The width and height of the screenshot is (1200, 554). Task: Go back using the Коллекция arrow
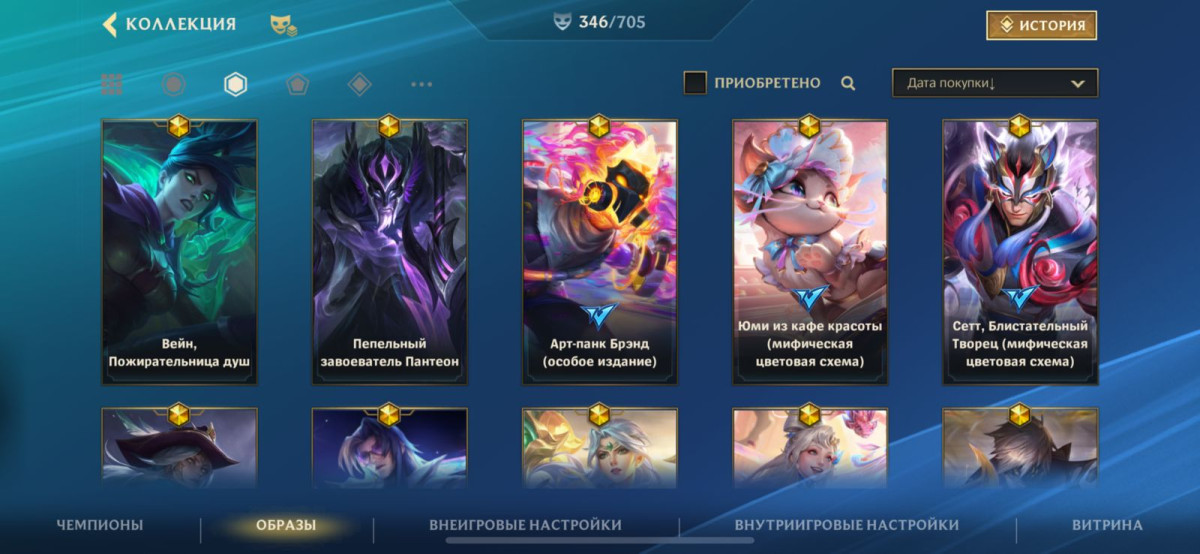point(110,24)
